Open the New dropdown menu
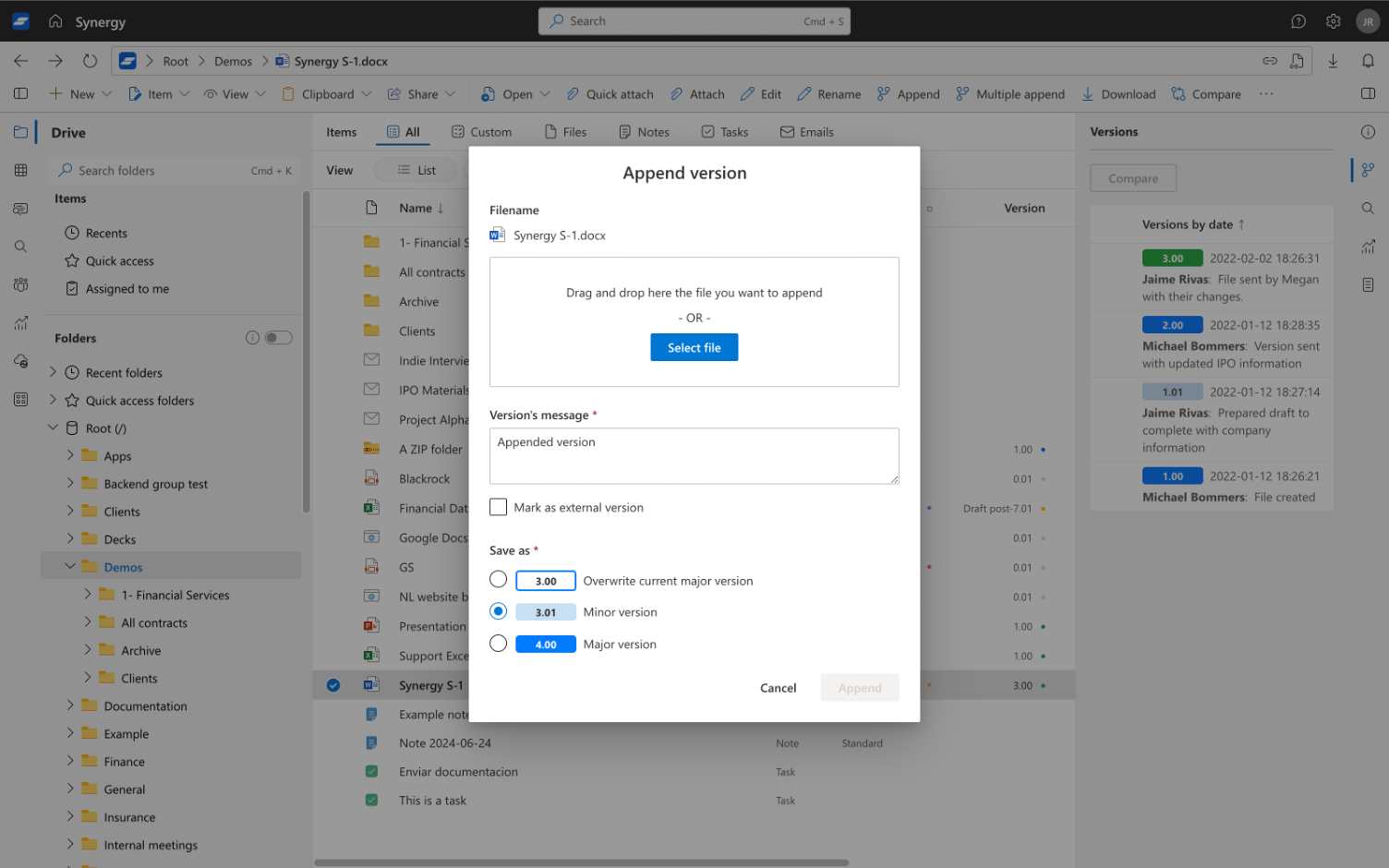Screen dimensions: 1389x868 coord(80,94)
